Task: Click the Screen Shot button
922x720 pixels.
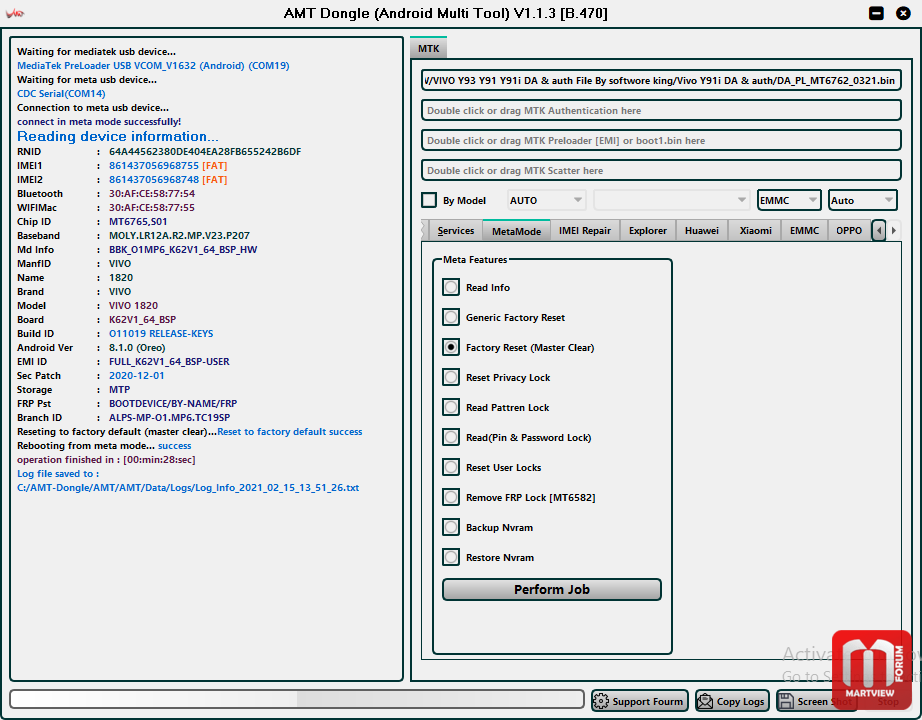Action: tap(815, 701)
